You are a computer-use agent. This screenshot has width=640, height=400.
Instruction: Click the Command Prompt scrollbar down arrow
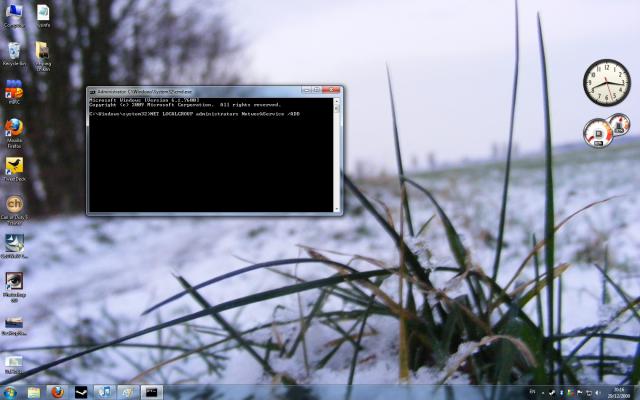[337, 208]
